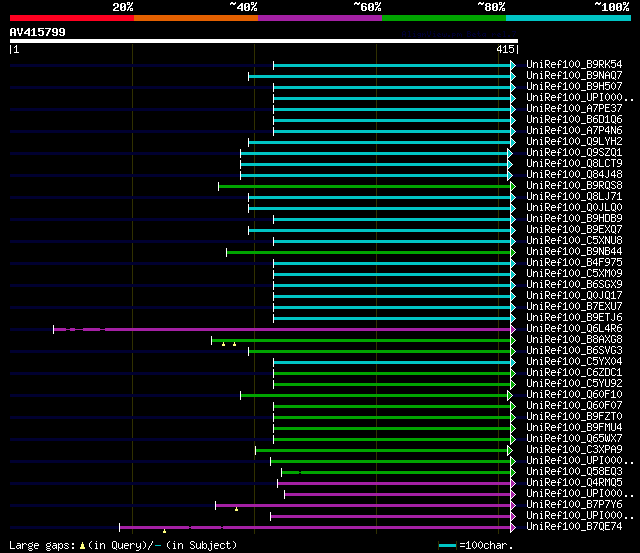Click the green alignment bar for Q58EQ3
640x553 pixels.
[x=396, y=472]
